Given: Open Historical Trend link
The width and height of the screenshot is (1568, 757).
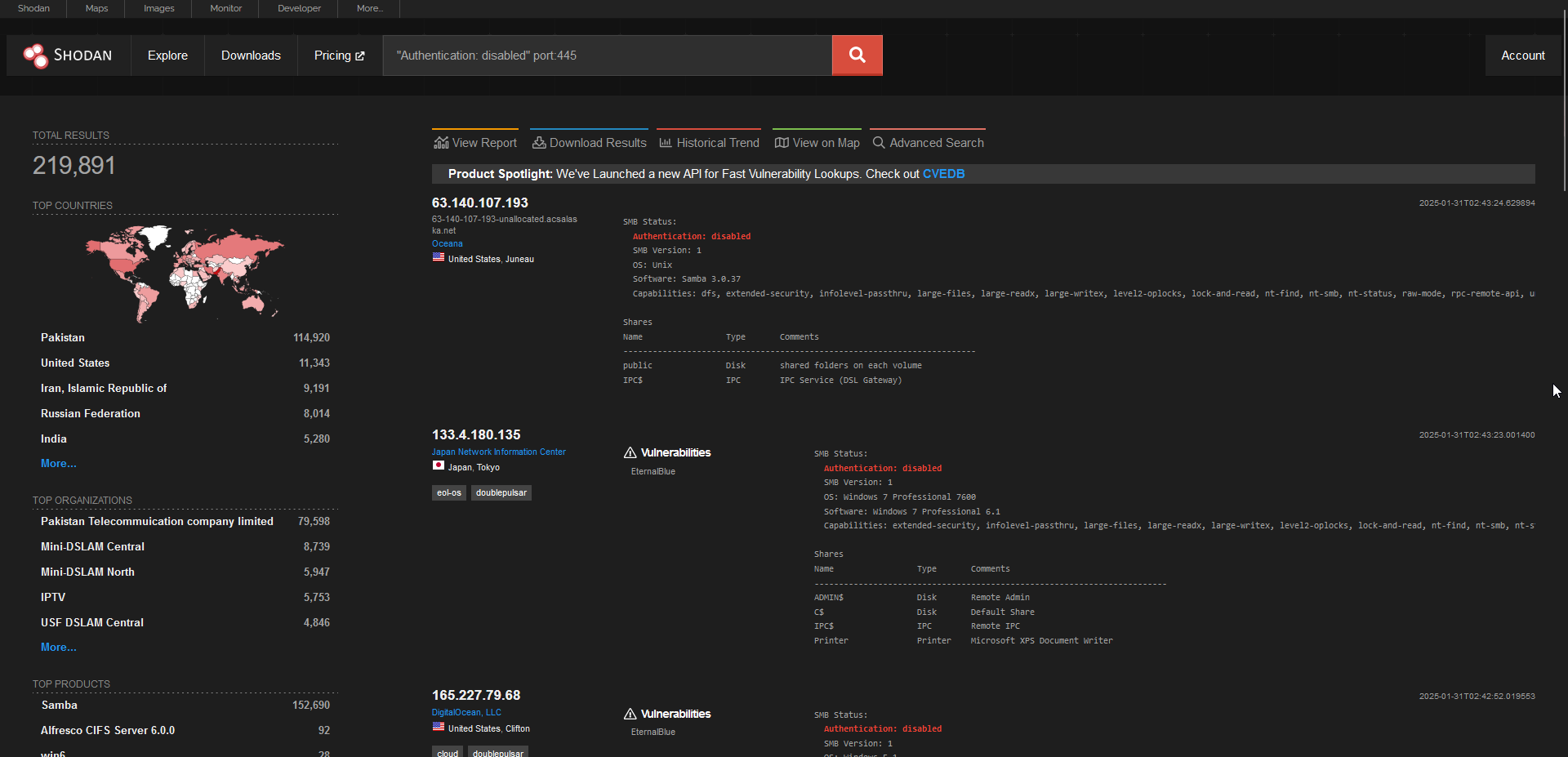Looking at the screenshot, I should 709,143.
